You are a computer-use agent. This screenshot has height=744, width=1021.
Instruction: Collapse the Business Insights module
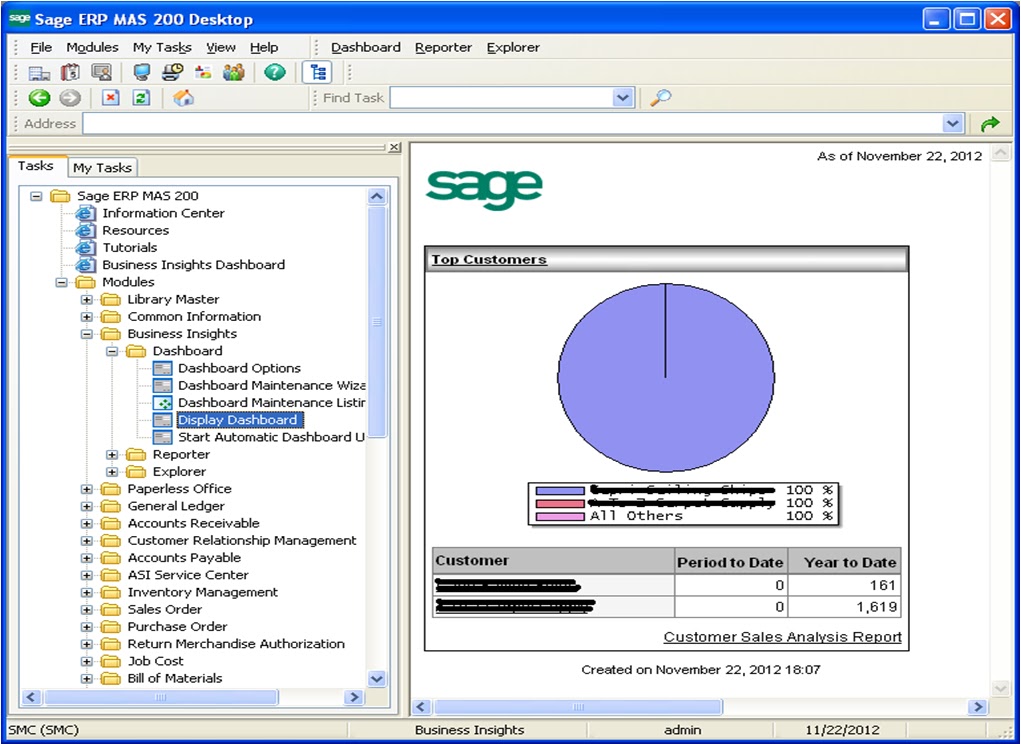[x=87, y=334]
